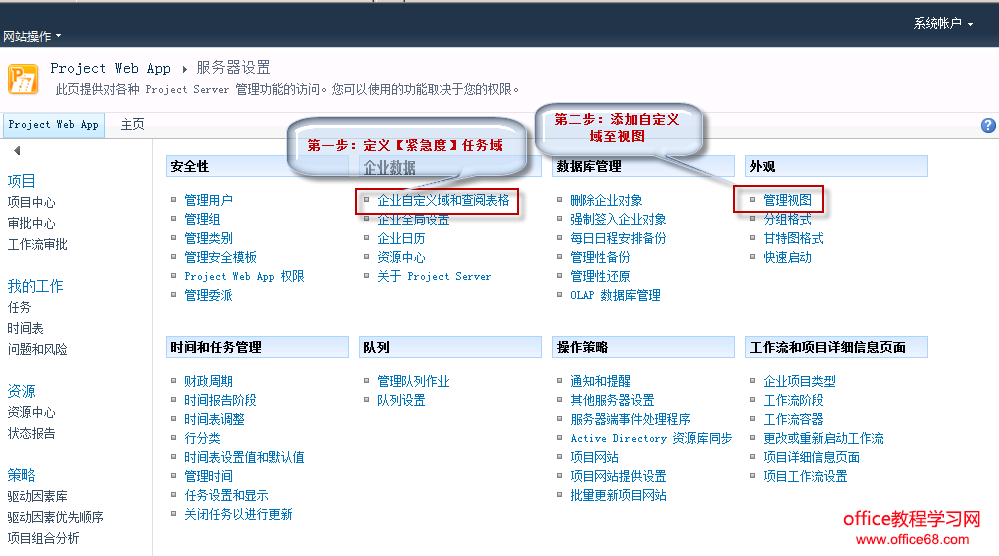This screenshot has height=556, width=999.
Task: Open 时间表 in sidebar
Action: [x=25, y=329]
